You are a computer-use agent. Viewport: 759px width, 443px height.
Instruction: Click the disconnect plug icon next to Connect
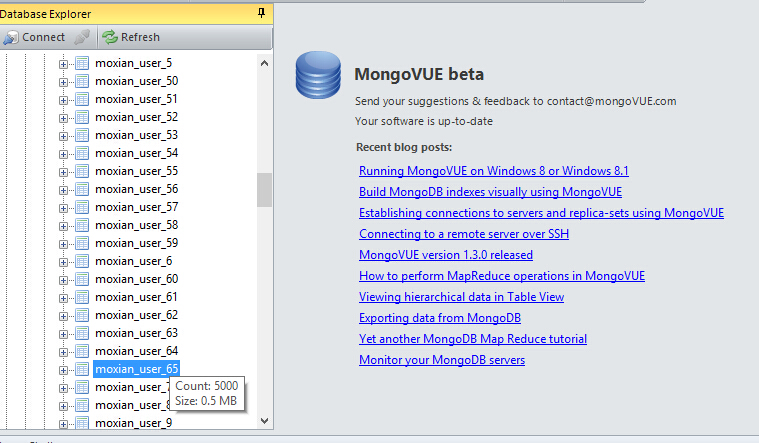[x=82, y=37]
